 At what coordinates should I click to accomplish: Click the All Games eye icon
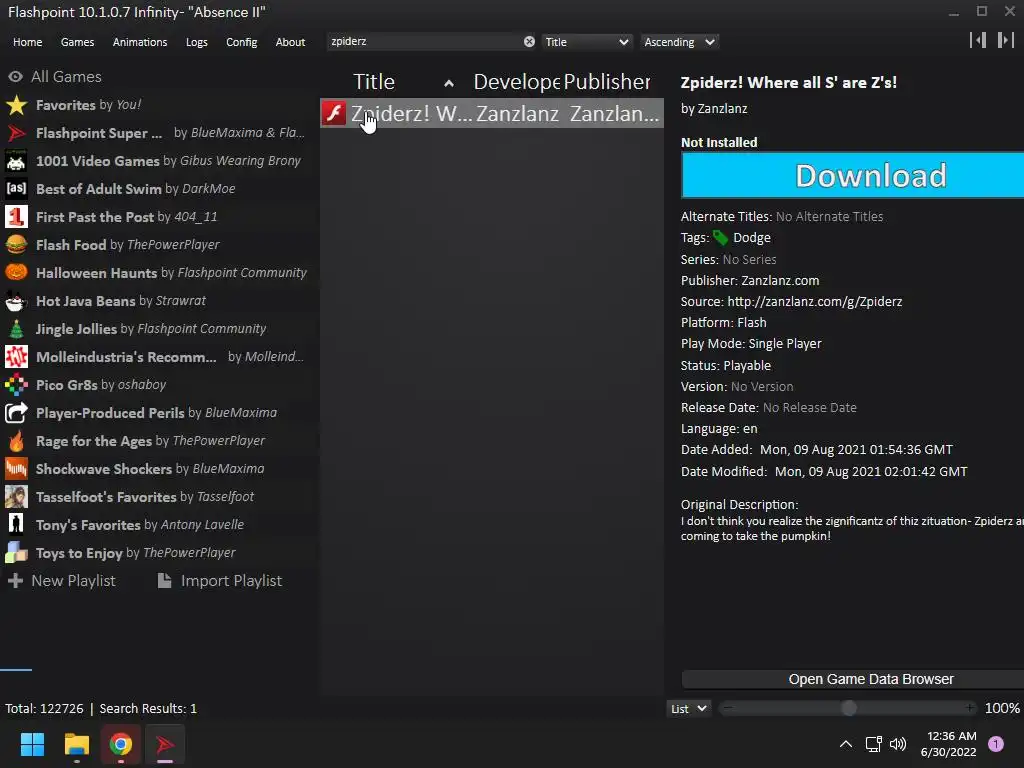16,76
